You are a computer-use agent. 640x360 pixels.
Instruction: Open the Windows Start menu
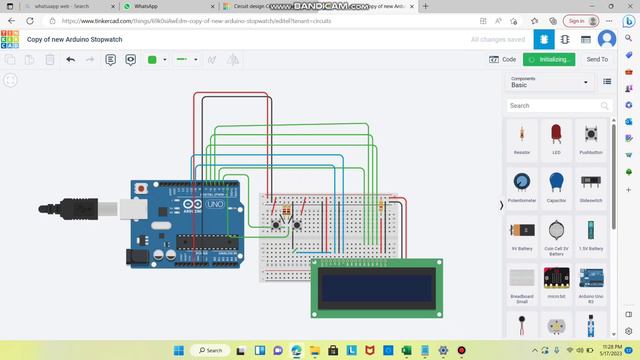[x=179, y=350]
